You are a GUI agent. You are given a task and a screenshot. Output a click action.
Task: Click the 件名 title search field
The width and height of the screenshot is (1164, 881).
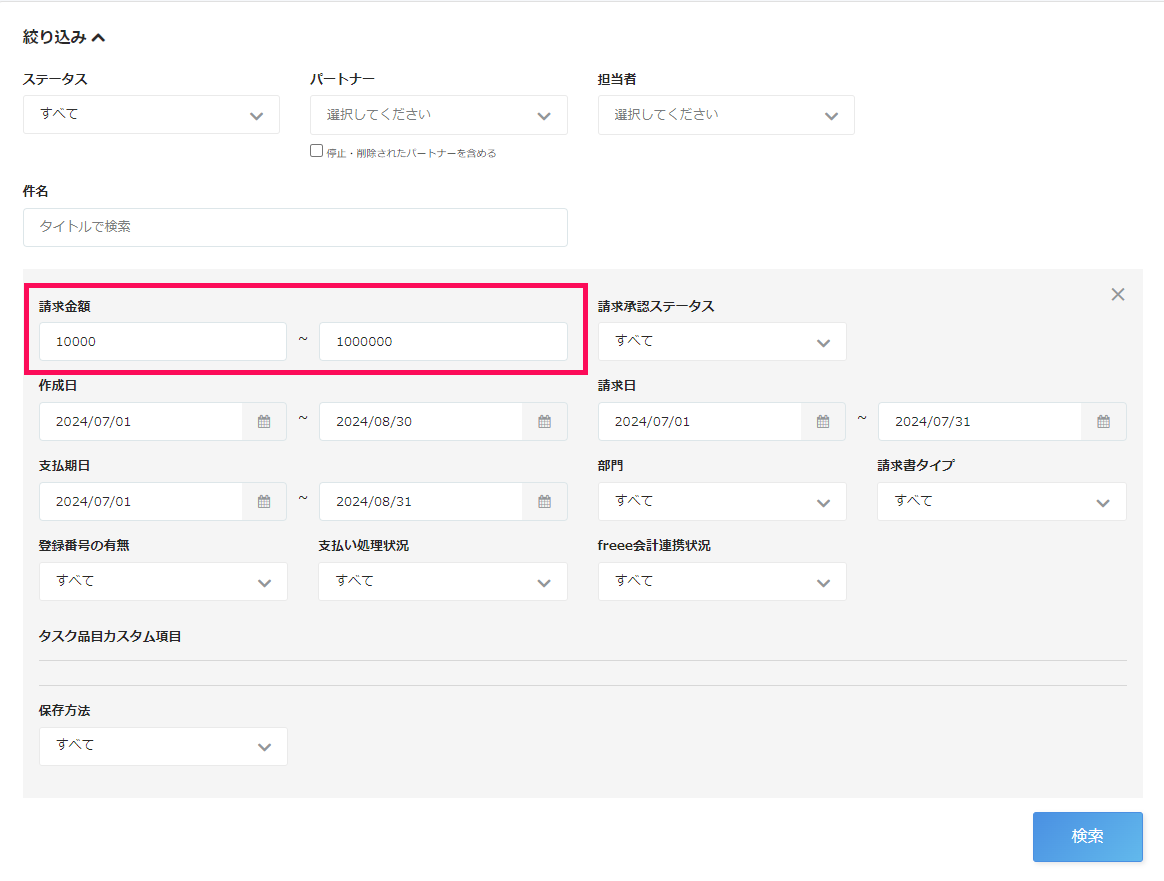295,228
